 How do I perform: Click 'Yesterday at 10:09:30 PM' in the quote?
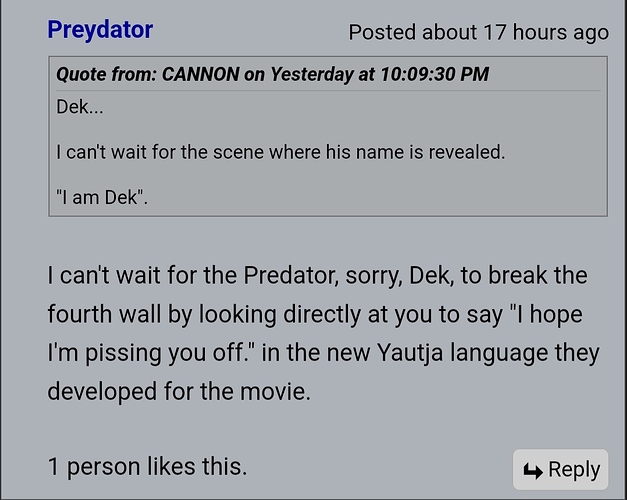[379, 74]
